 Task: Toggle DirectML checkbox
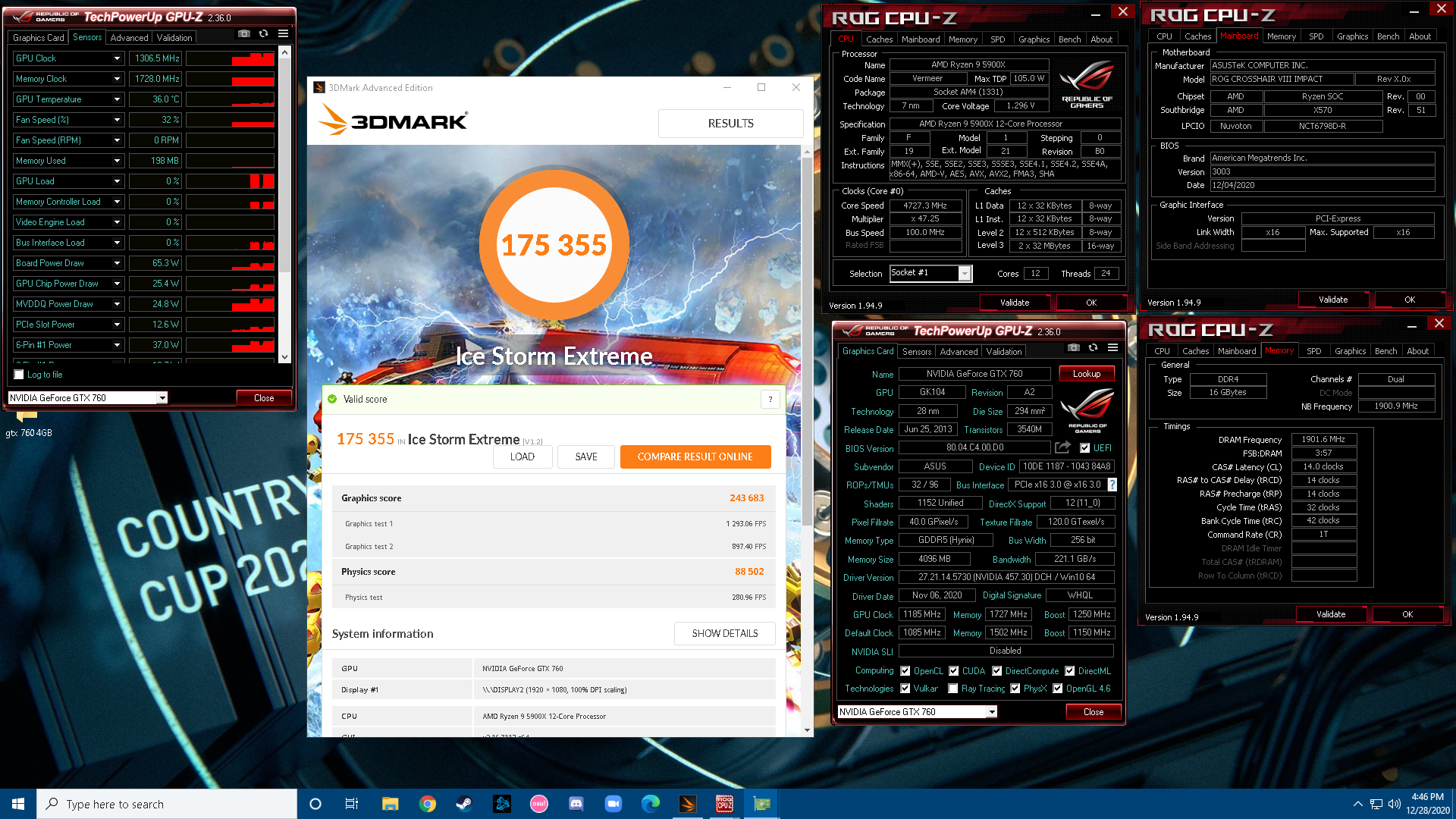[1070, 671]
